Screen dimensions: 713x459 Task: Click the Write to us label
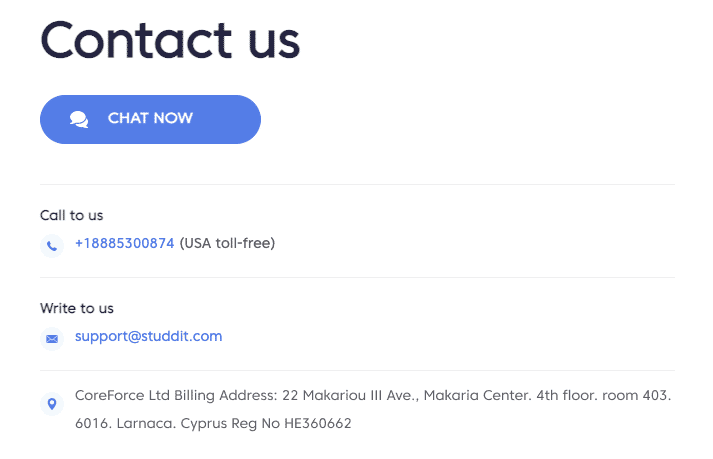77,308
